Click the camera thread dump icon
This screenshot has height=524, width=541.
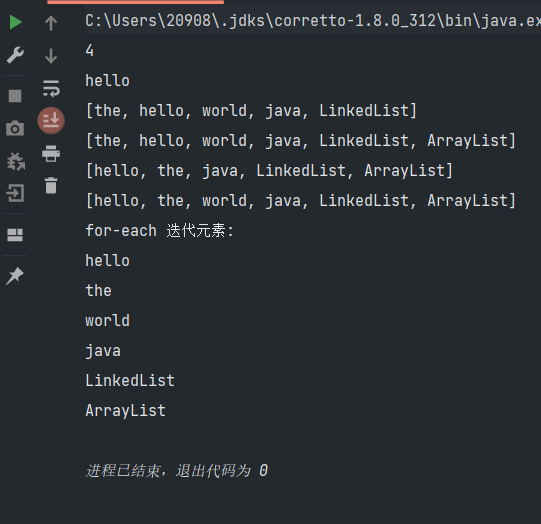click(15, 128)
